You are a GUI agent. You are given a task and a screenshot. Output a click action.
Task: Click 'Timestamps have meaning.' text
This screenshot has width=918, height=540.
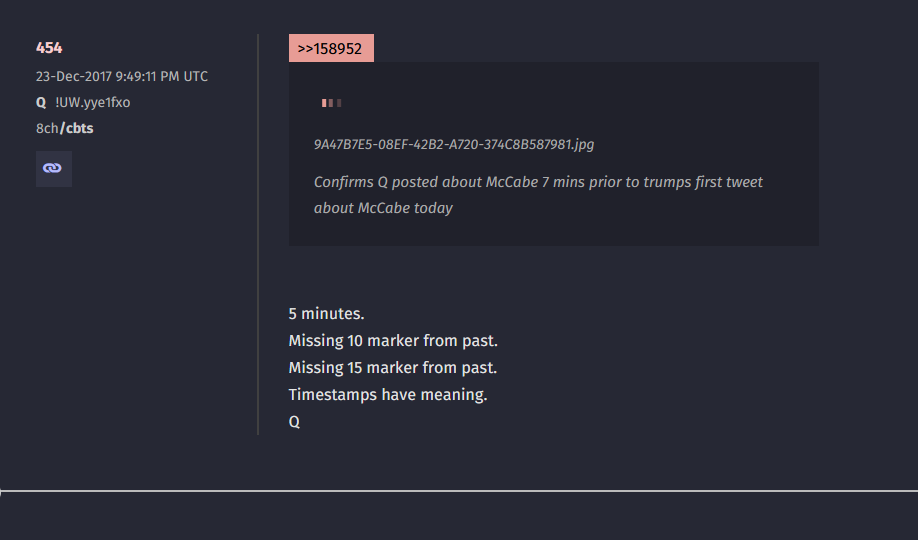pyautogui.click(x=387, y=395)
